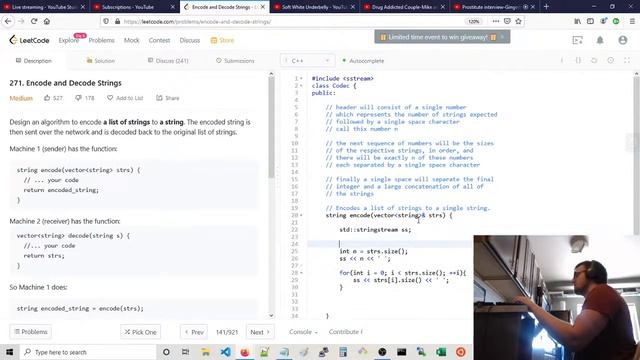Reset code to default icon
The width and height of the screenshot is (640, 360).
click(x=594, y=60)
